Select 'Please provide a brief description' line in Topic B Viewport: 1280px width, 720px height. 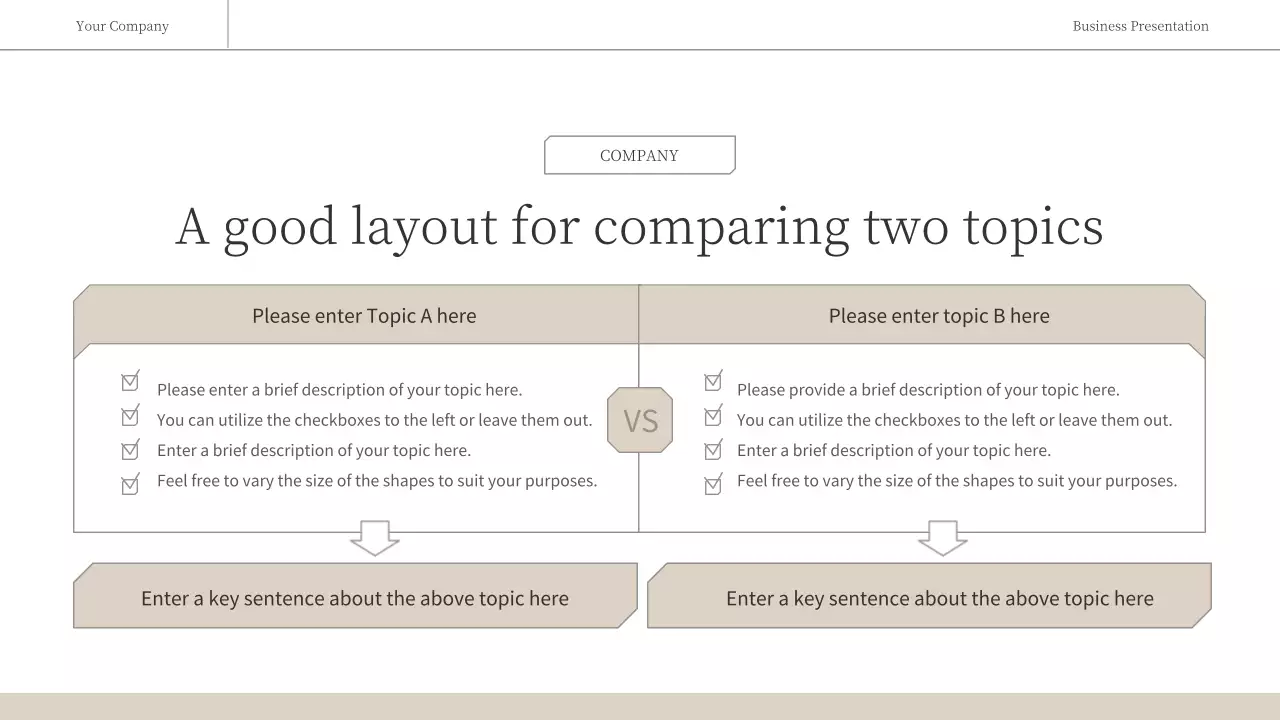(x=928, y=390)
